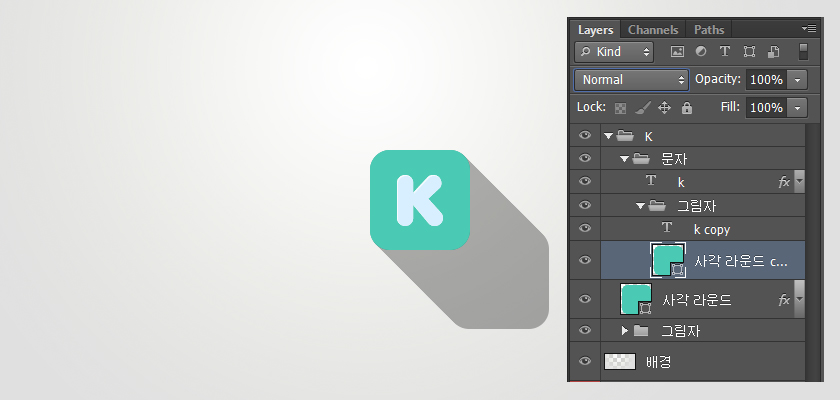The image size is (840, 400).
Task: Expand the collapsed 그림자 group
Action: (x=625, y=331)
